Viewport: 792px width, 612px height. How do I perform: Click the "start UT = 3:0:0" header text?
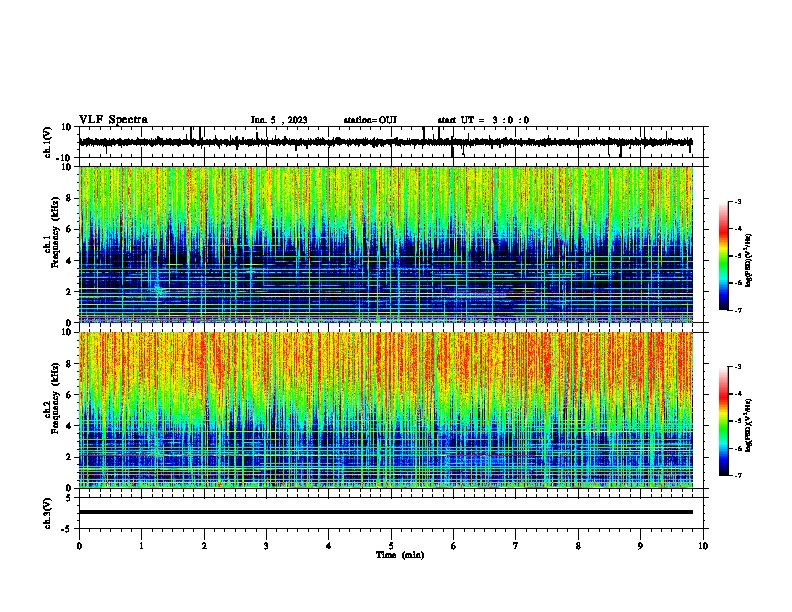click(483, 120)
